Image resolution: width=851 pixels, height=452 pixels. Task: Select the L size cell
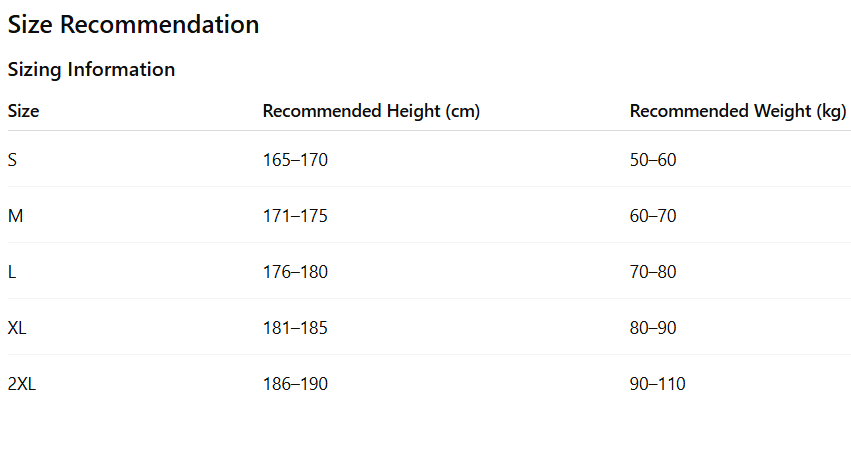[x=12, y=272]
